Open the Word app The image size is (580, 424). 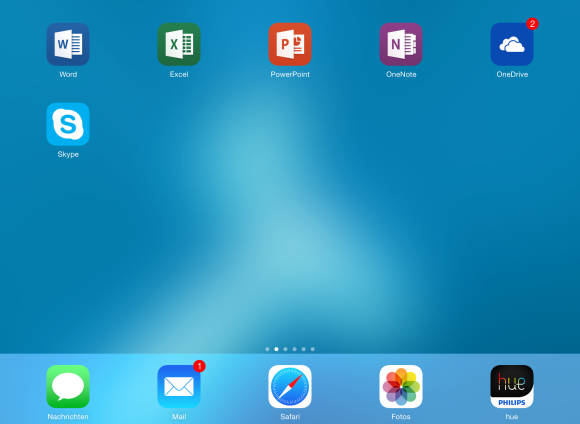pos(68,44)
